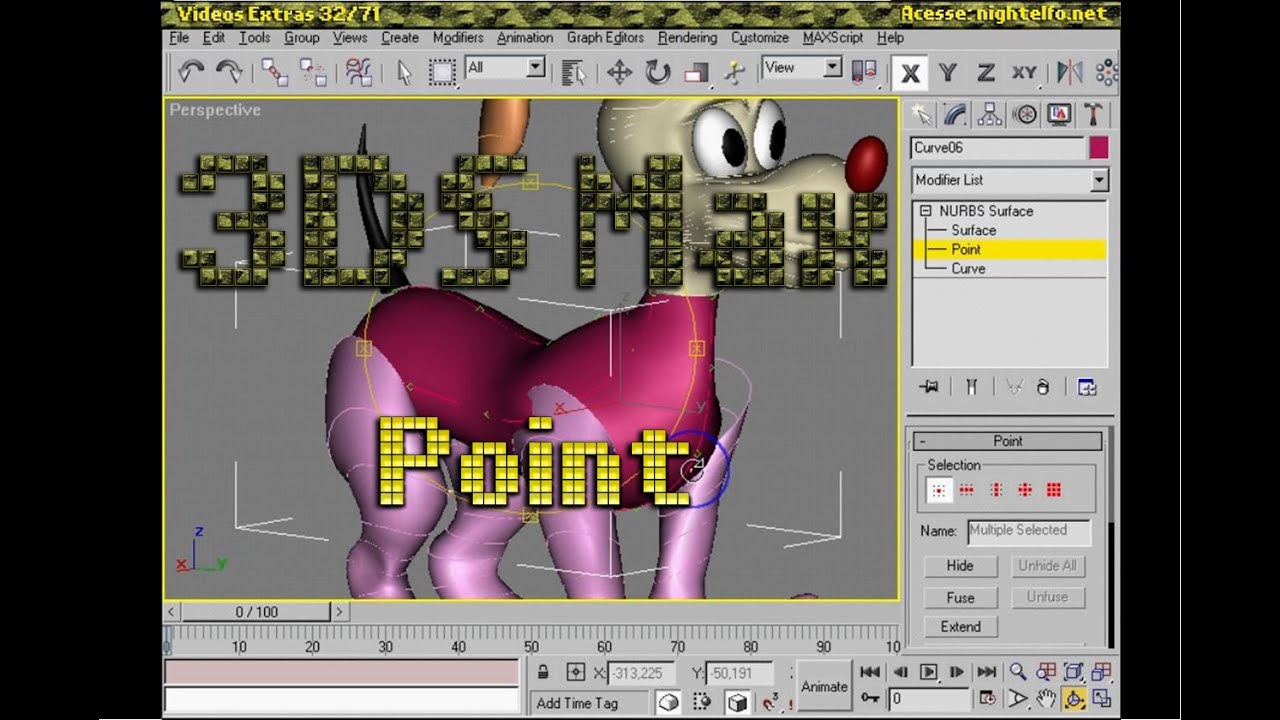Open Select by Name list icon
This screenshot has height=720, width=1280.
573,71
